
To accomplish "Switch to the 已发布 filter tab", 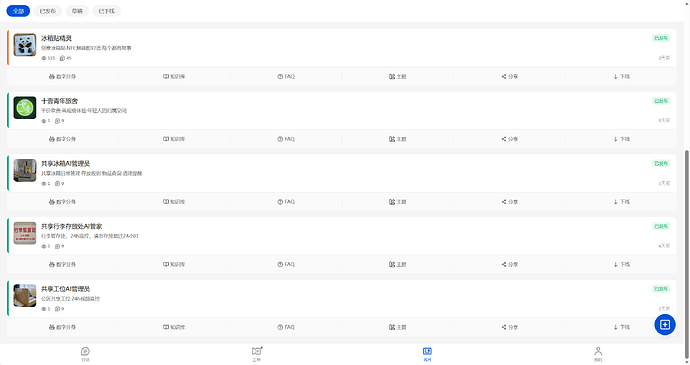I will [48, 11].
